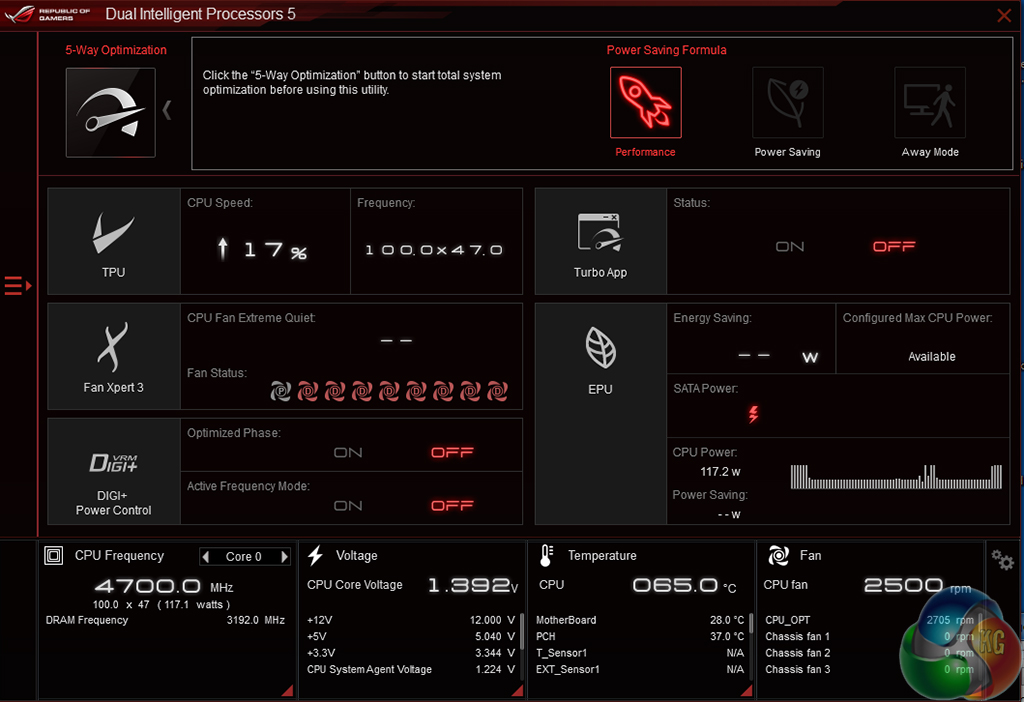Switch to Away Mode icon
This screenshot has width=1024, height=702.
click(x=929, y=103)
